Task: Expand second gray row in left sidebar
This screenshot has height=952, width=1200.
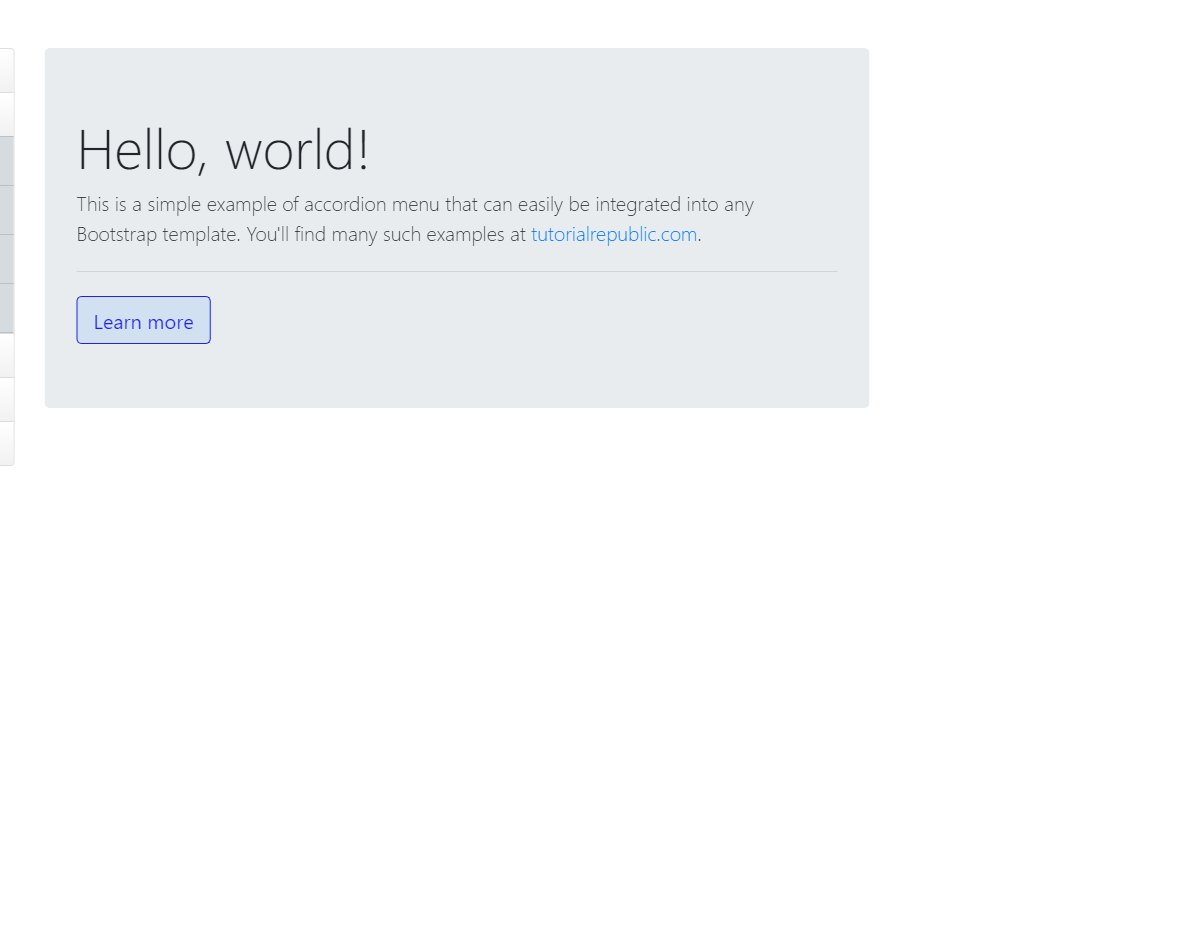Action: pyautogui.click(x=6, y=210)
